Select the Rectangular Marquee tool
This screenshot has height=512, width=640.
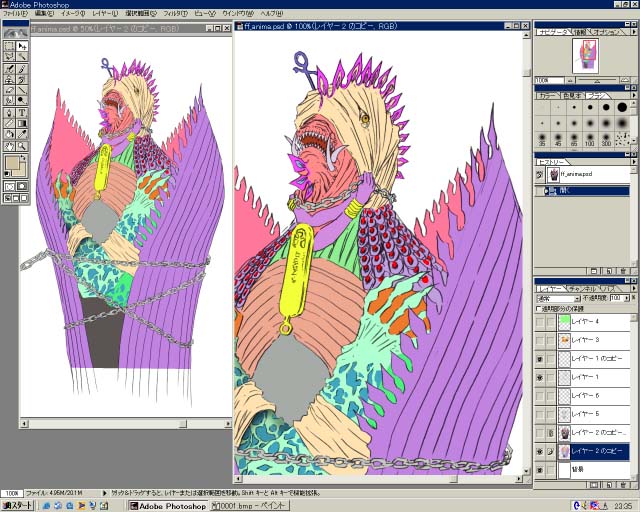pyautogui.click(x=9, y=46)
